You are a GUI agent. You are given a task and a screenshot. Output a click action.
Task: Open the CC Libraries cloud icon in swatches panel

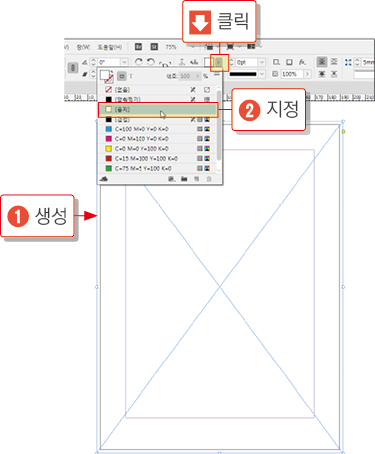[104, 179]
